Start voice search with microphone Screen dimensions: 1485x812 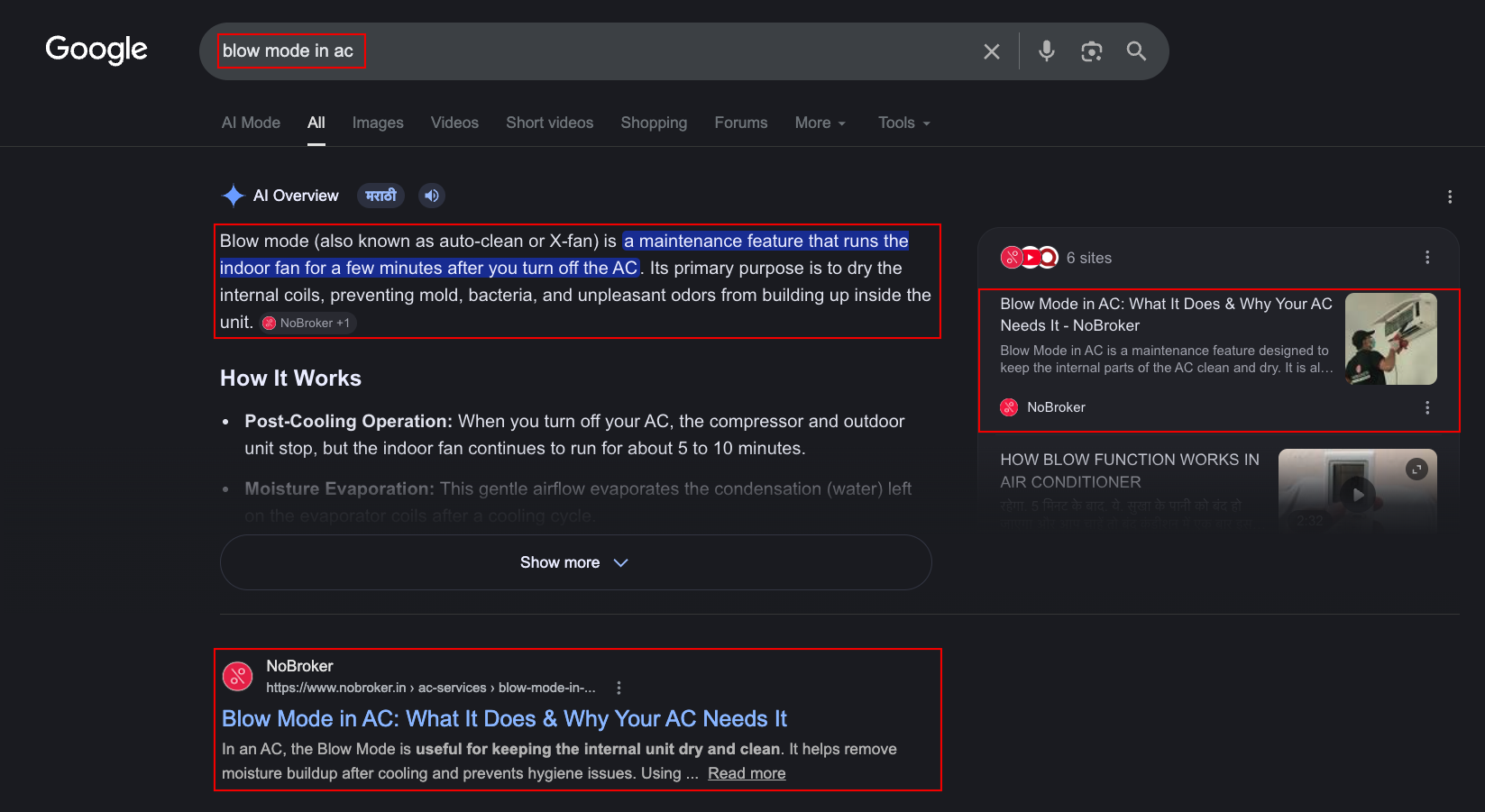point(1046,51)
